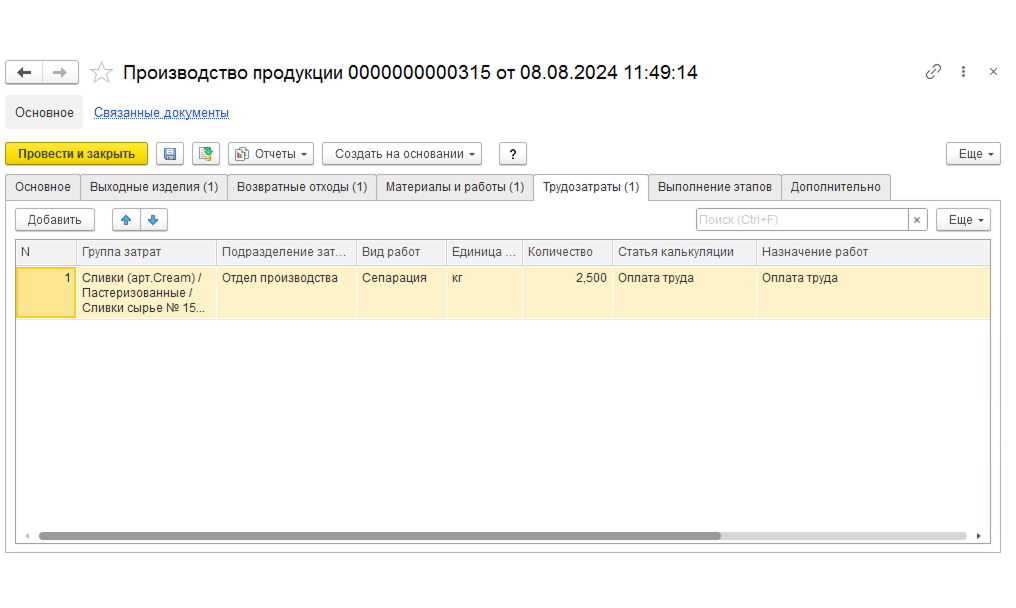The height and width of the screenshot is (608, 1016).
Task: Click the horizontal scrollbar thumb of the table
Action: coord(380,536)
